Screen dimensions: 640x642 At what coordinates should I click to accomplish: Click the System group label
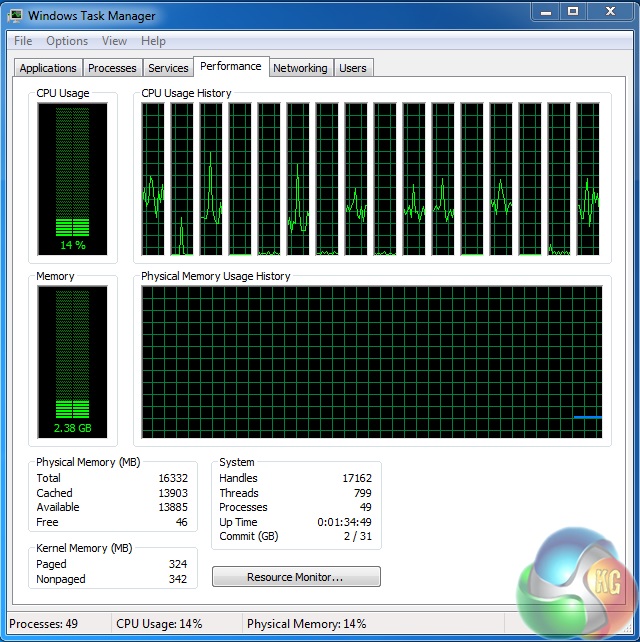[237, 462]
